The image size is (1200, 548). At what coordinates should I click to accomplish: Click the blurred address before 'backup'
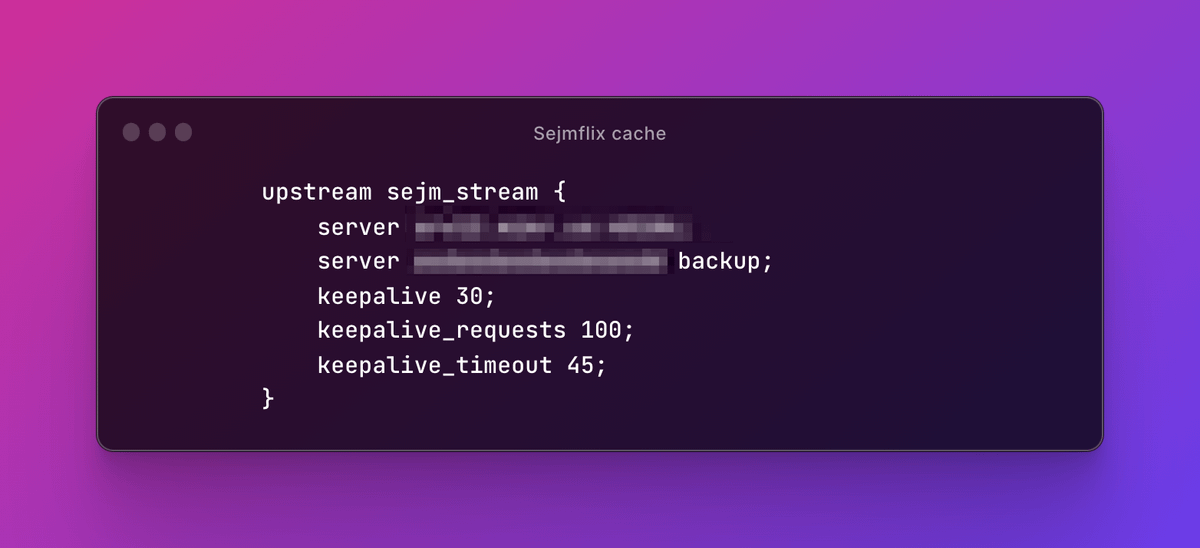coord(540,262)
